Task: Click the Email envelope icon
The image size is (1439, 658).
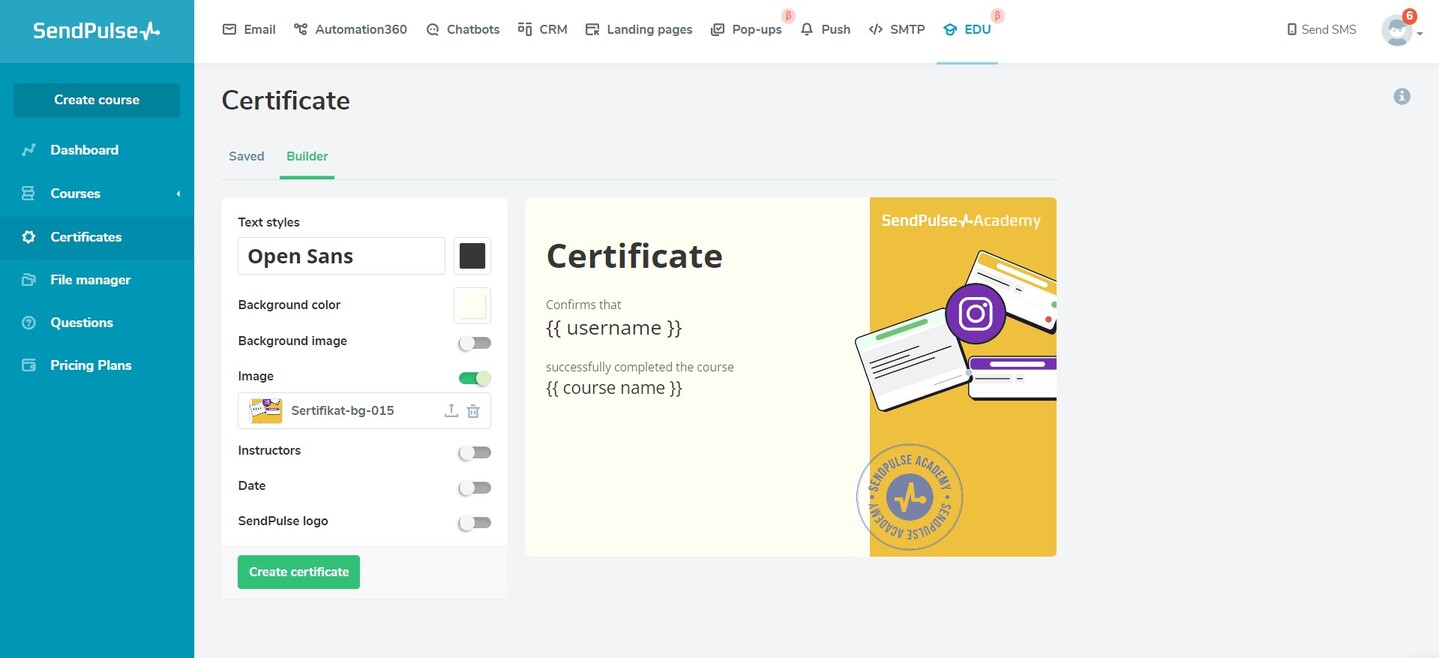Action: (x=229, y=29)
